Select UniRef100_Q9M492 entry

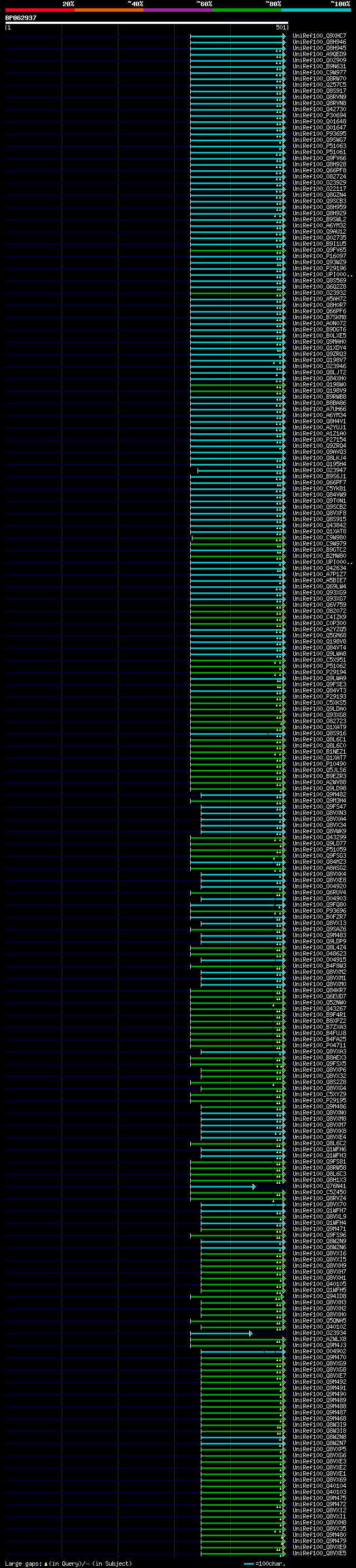319,1382
